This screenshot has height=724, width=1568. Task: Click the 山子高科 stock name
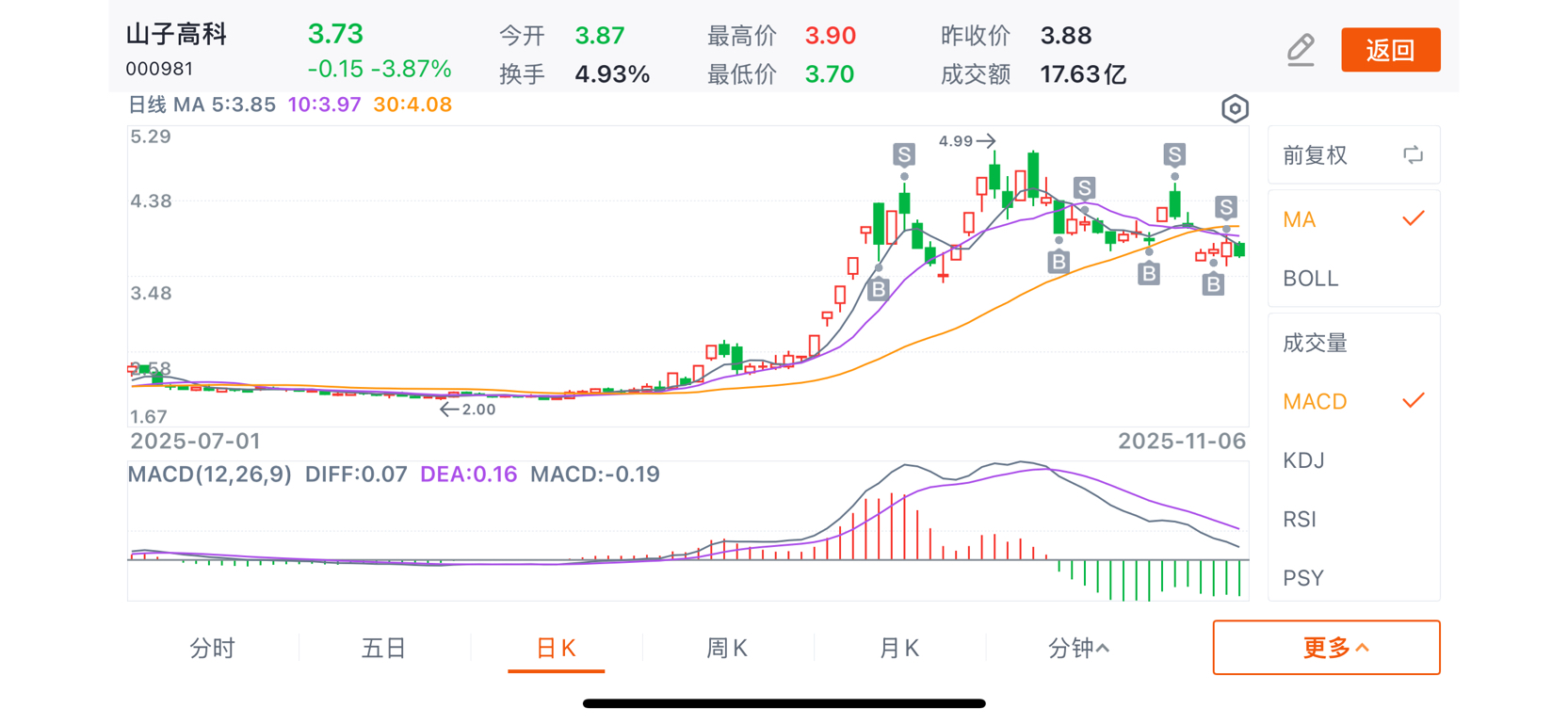pyautogui.click(x=176, y=35)
